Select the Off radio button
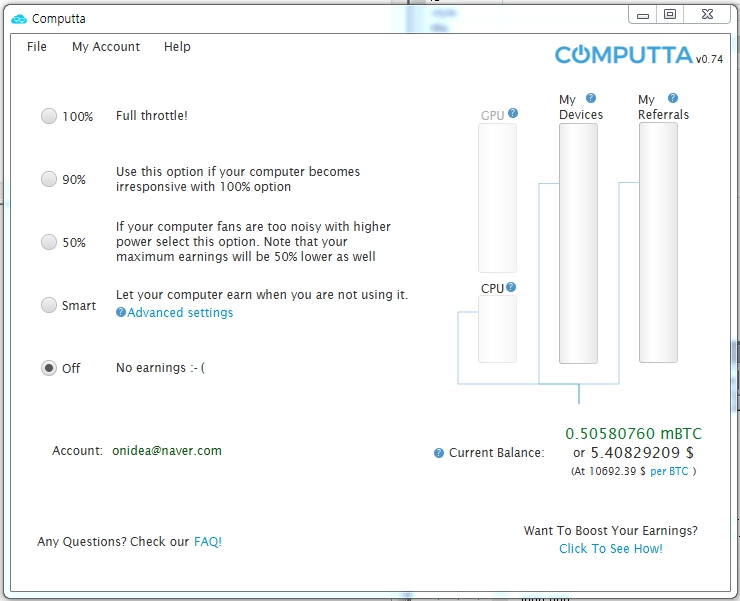Image resolution: width=740 pixels, height=601 pixels. click(x=49, y=368)
